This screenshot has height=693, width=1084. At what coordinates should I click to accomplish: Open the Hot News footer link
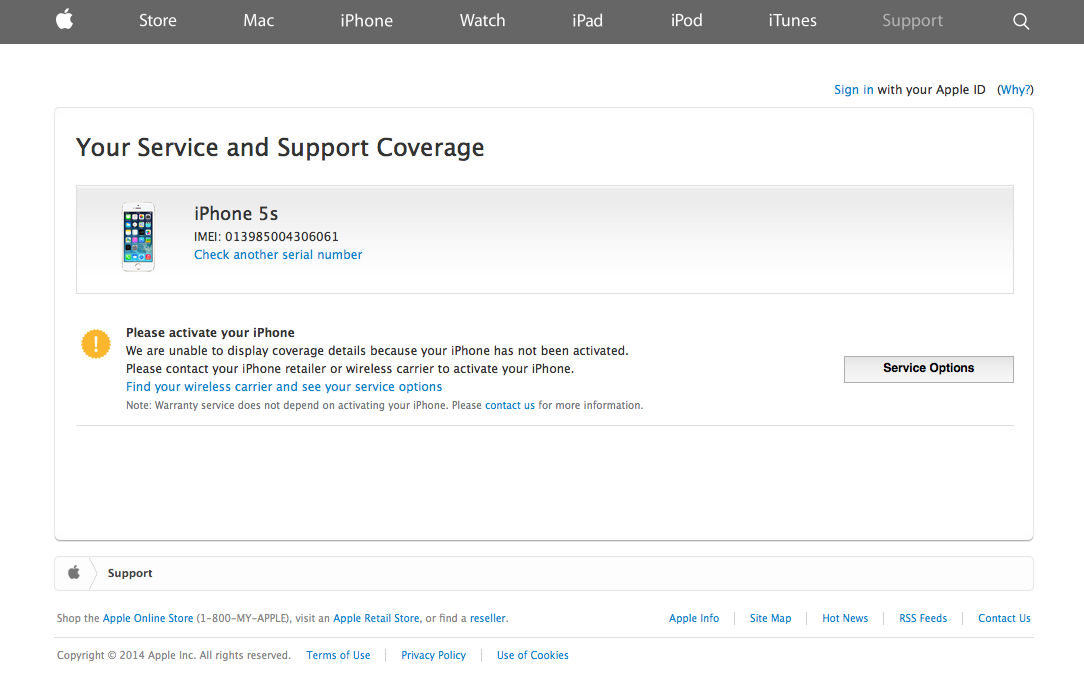click(x=845, y=618)
